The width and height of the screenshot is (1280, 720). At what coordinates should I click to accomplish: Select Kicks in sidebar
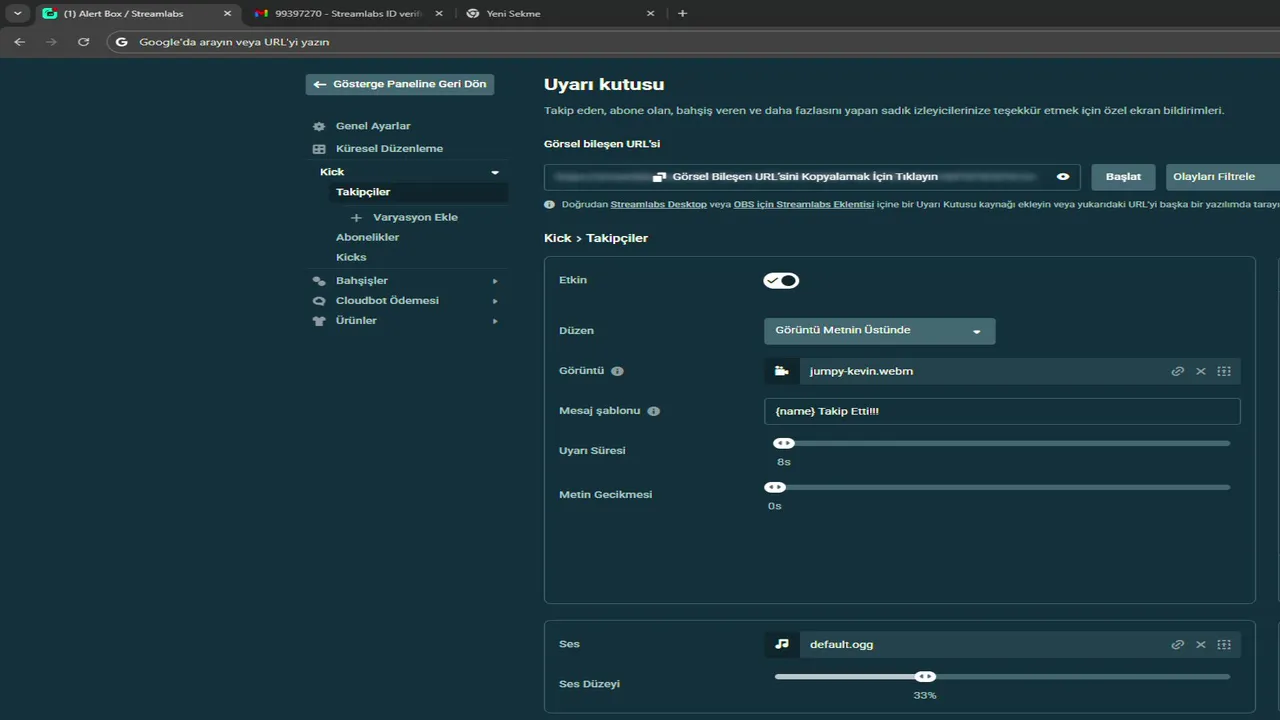coord(351,257)
